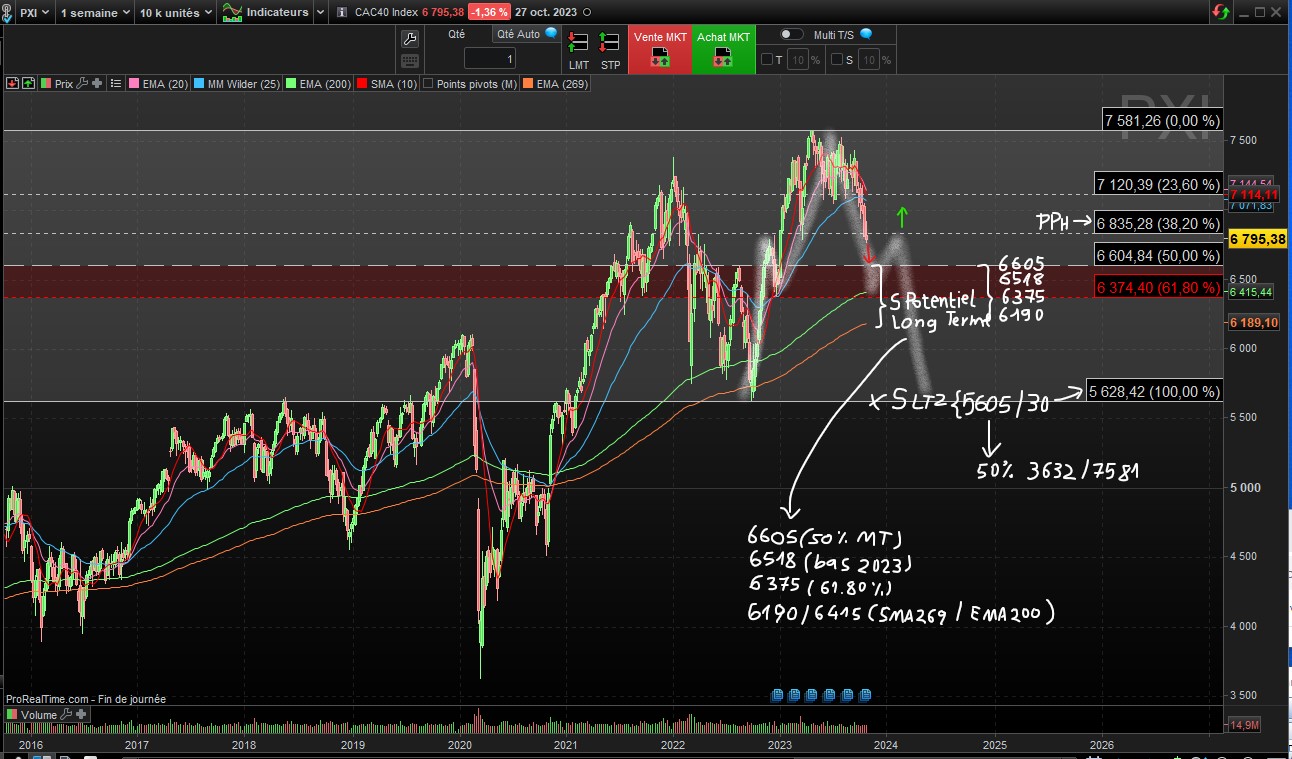This screenshot has height=759, width=1292.
Task: Click the red SMA (10) color swatch
Action: (362, 85)
